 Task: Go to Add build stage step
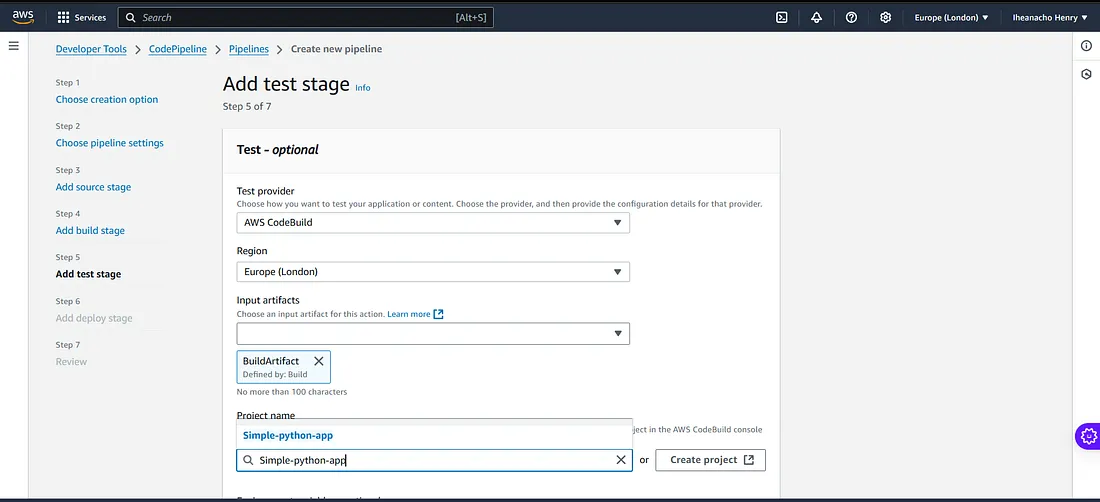pos(90,231)
